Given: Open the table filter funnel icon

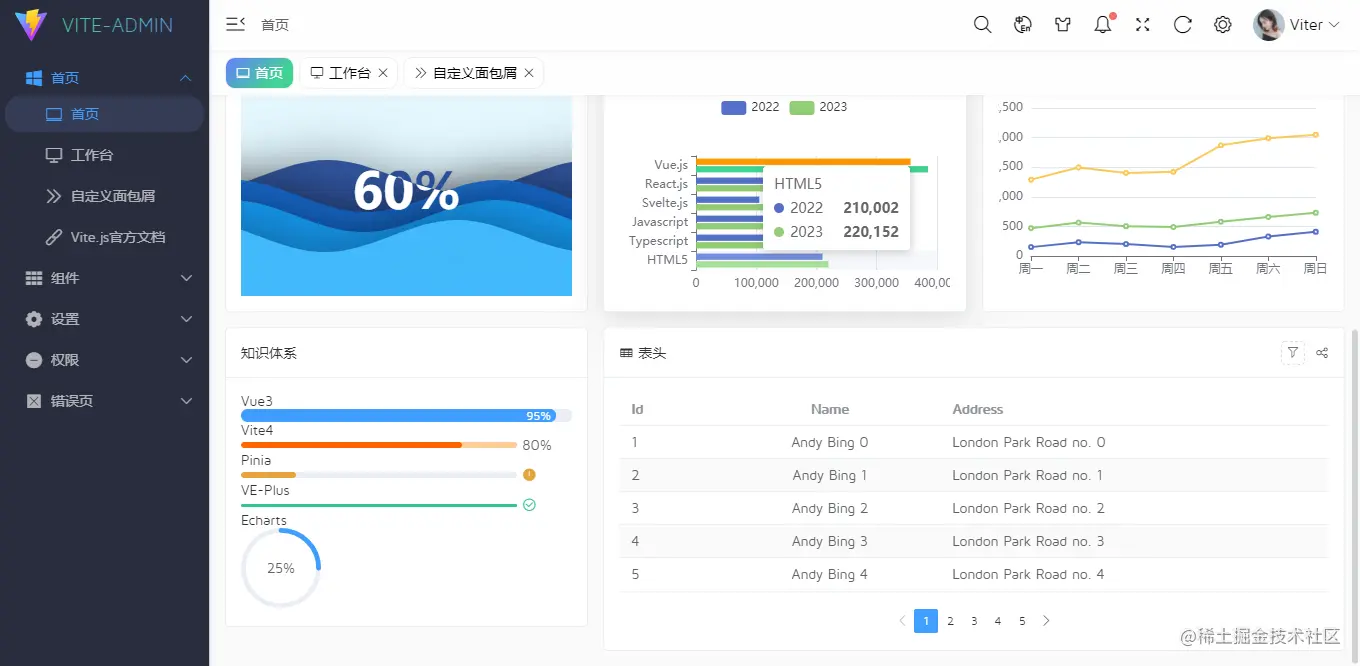Looking at the screenshot, I should point(1292,352).
